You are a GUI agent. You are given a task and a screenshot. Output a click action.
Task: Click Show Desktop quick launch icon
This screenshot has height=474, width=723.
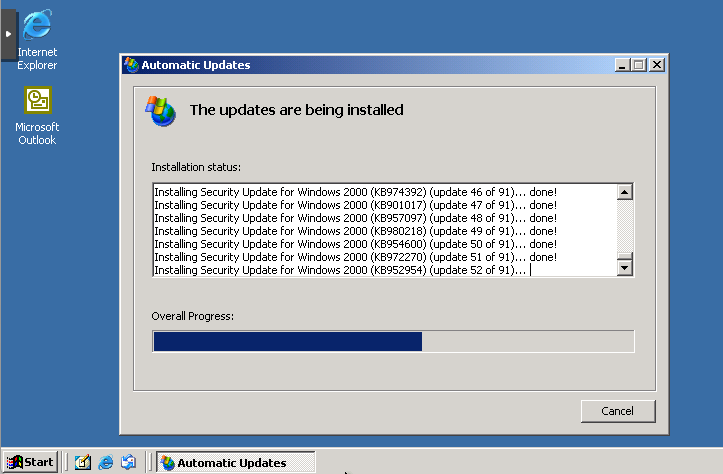83,462
